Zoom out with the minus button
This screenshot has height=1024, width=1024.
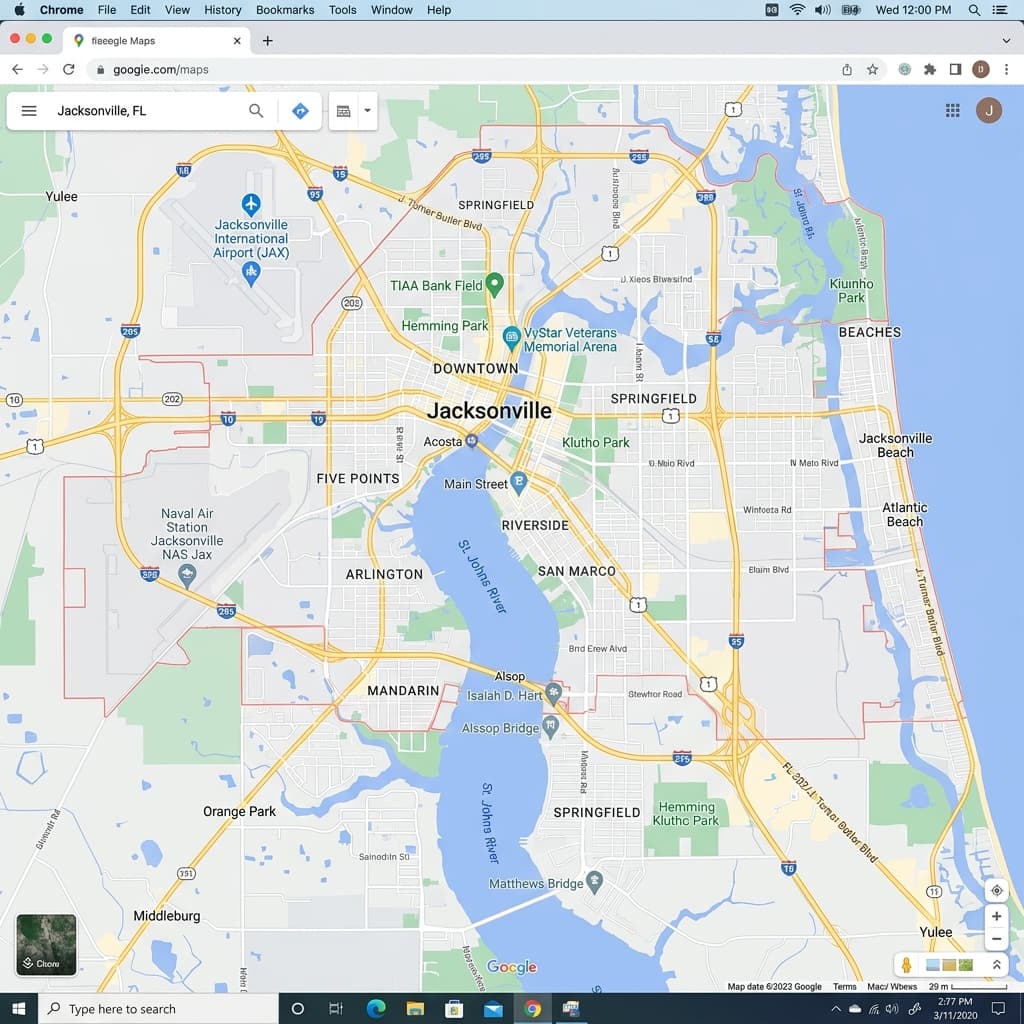997,939
